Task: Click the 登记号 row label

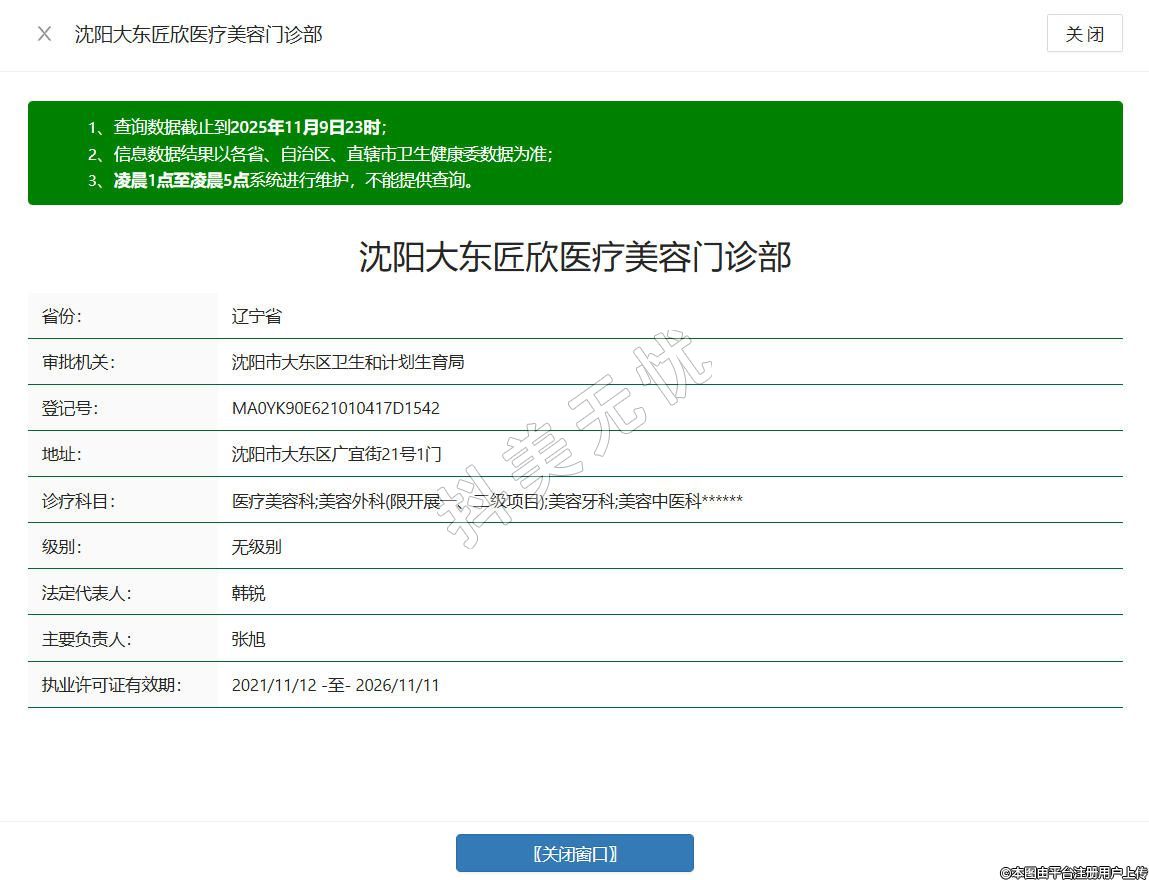Action: pos(70,408)
